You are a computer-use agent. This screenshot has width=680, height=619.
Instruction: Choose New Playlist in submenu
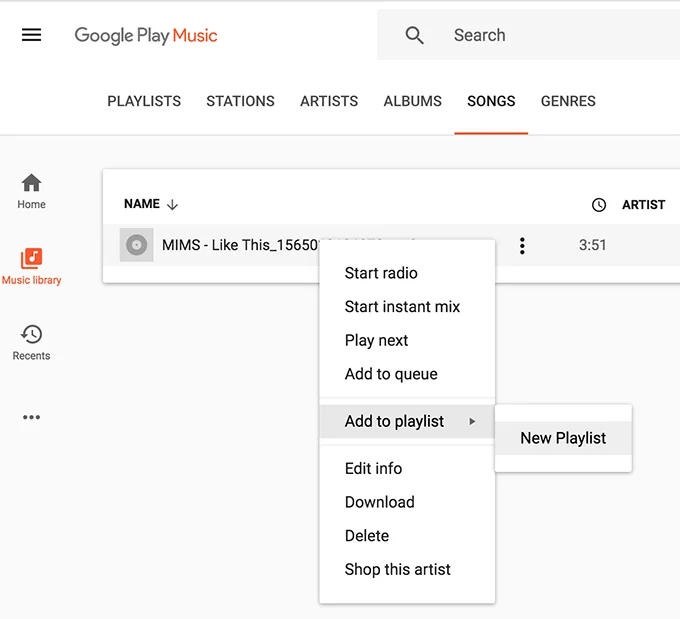563,438
